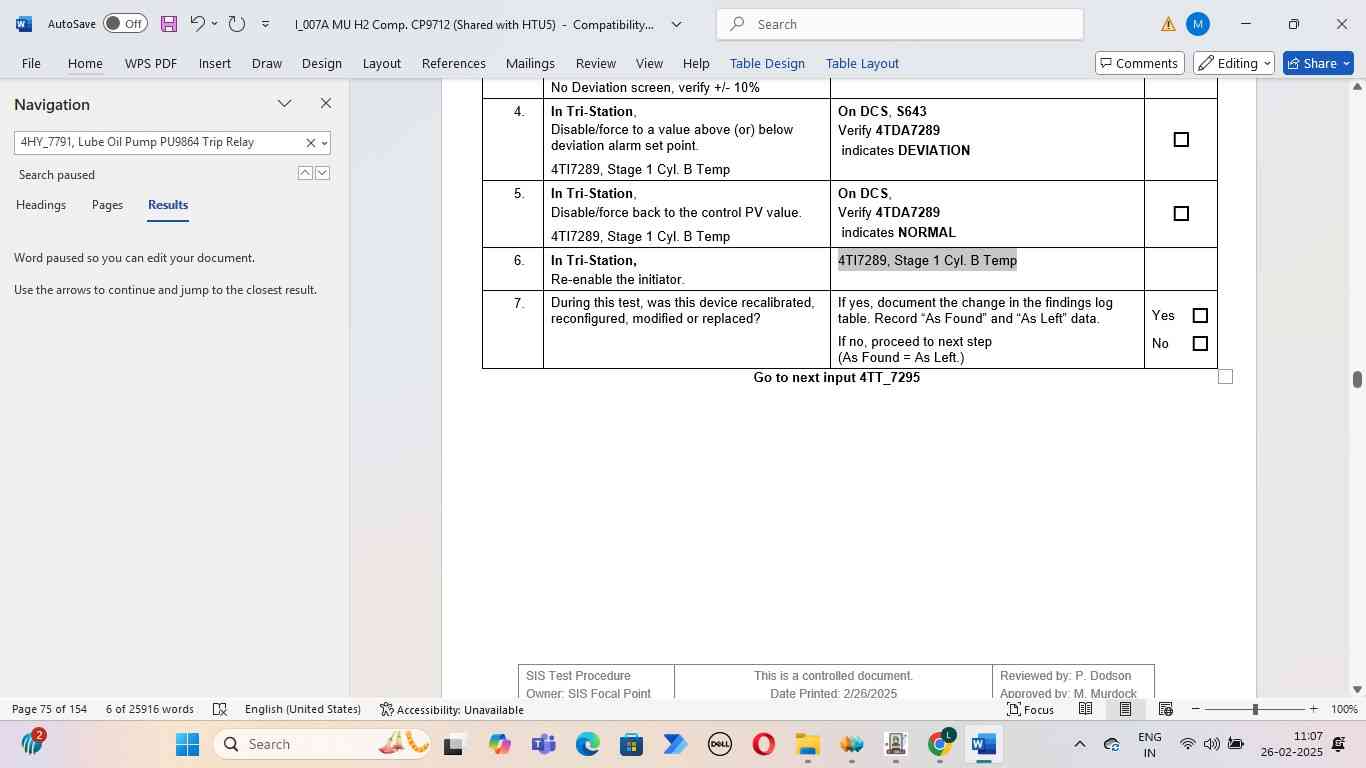Enable Focus mode in status bar
Image resolution: width=1366 pixels, height=768 pixels.
coord(1030,709)
